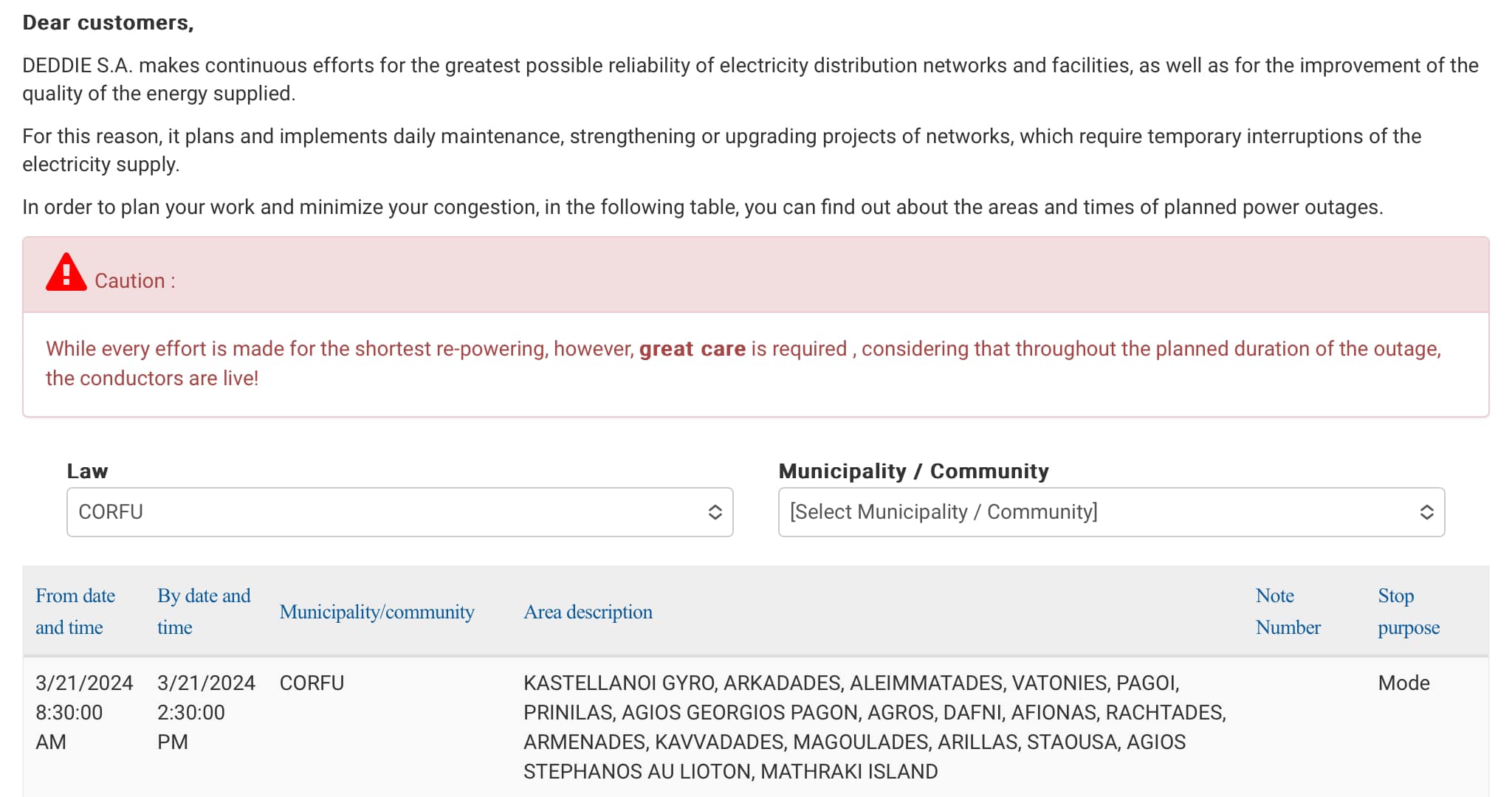Viewport: 1512px width, 797px height.
Task: Click the 3/21/2024 2:30:00 PM end date cell
Action: click(206, 712)
